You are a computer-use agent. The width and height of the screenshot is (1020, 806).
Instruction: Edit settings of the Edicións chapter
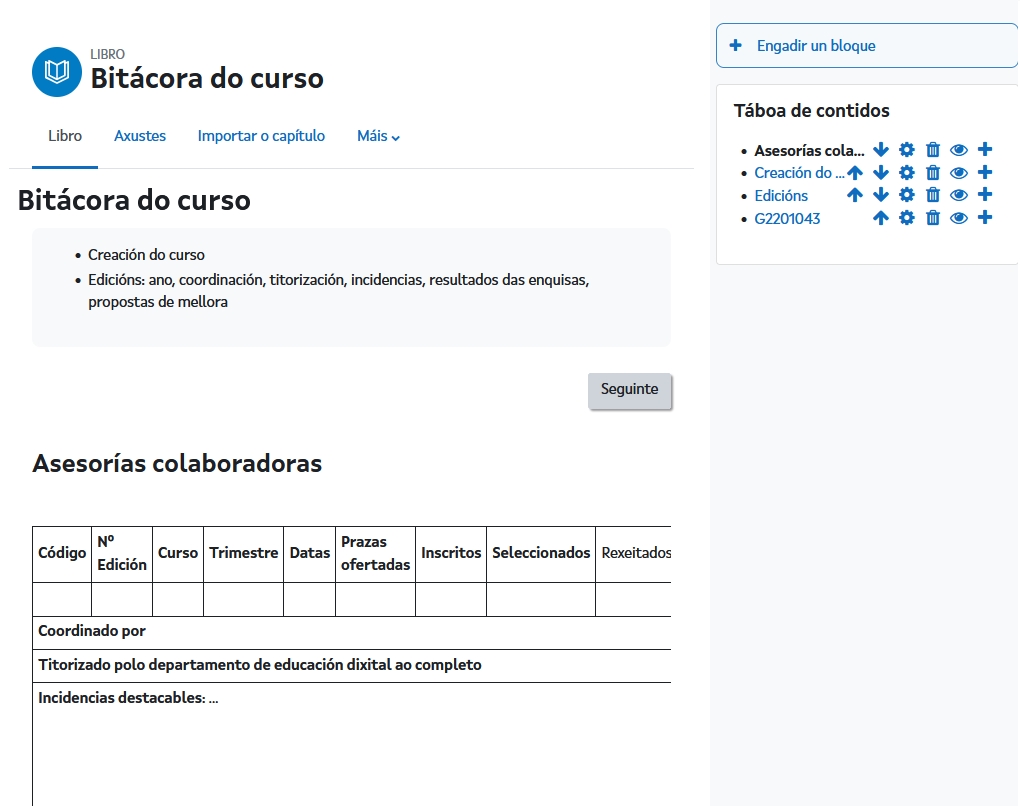click(x=907, y=195)
